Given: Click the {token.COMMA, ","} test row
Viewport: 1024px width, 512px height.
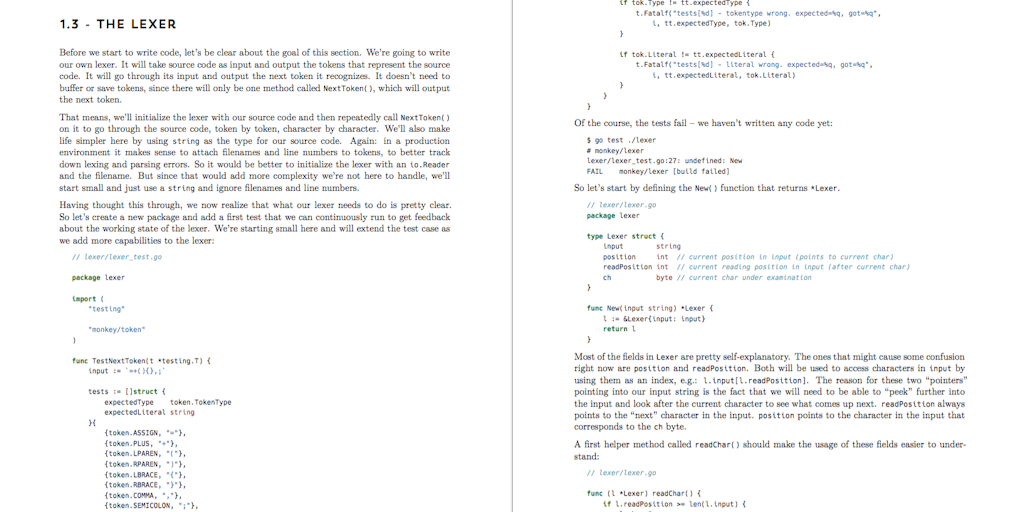Looking at the screenshot, I should click(x=144, y=496).
